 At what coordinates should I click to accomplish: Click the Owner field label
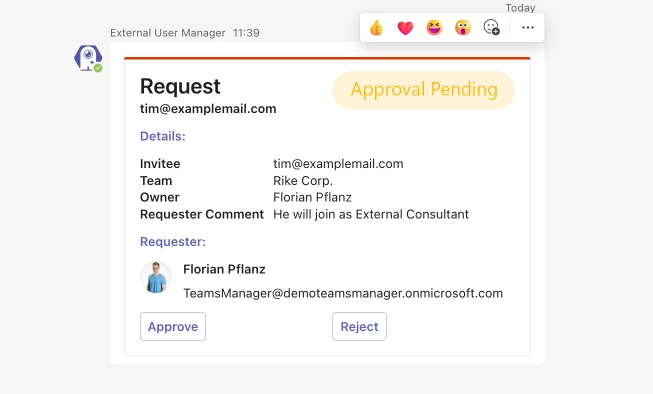click(160, 197)
